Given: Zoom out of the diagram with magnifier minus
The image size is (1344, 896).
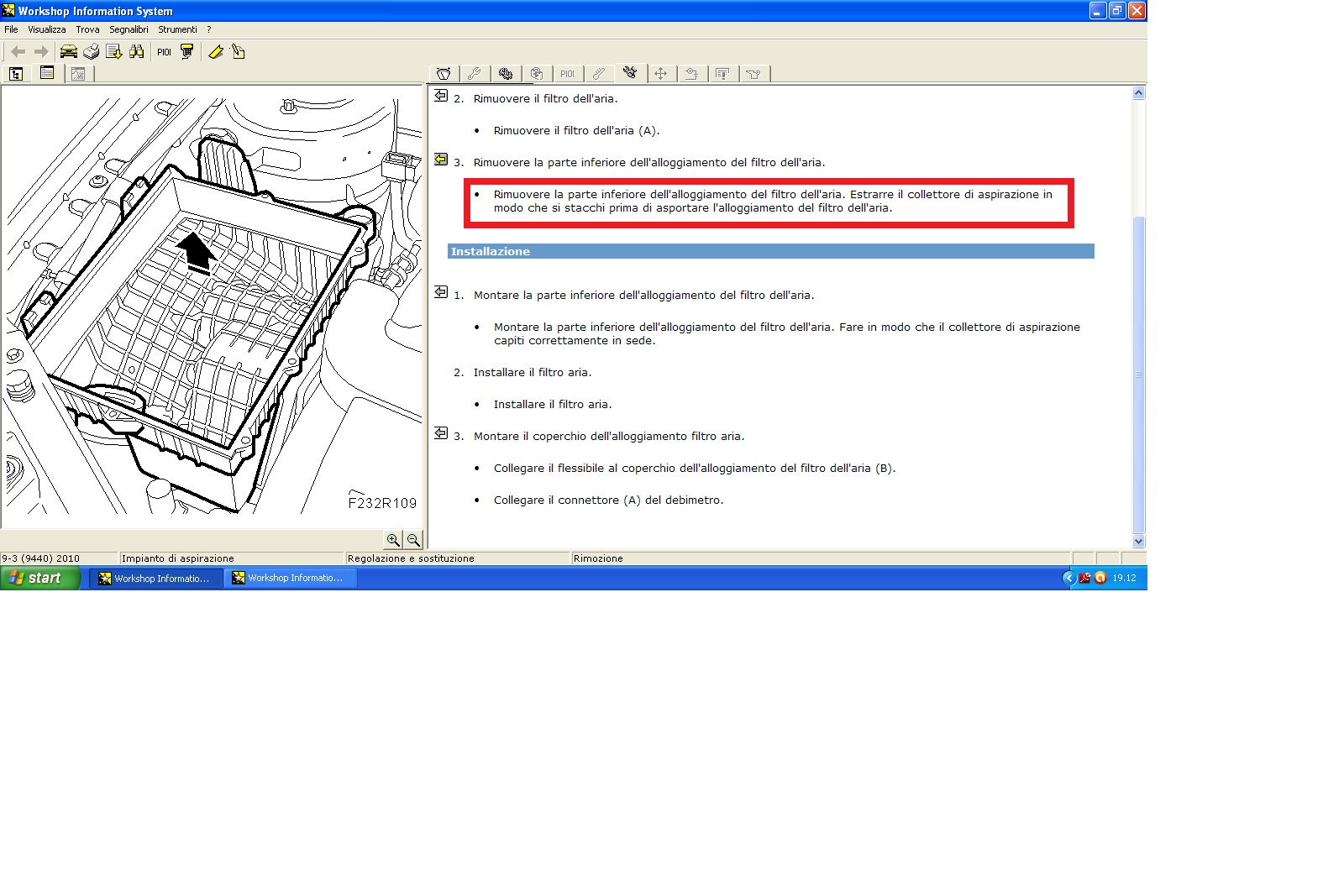Looking at the screenshot, I should [x=413, y=540].
